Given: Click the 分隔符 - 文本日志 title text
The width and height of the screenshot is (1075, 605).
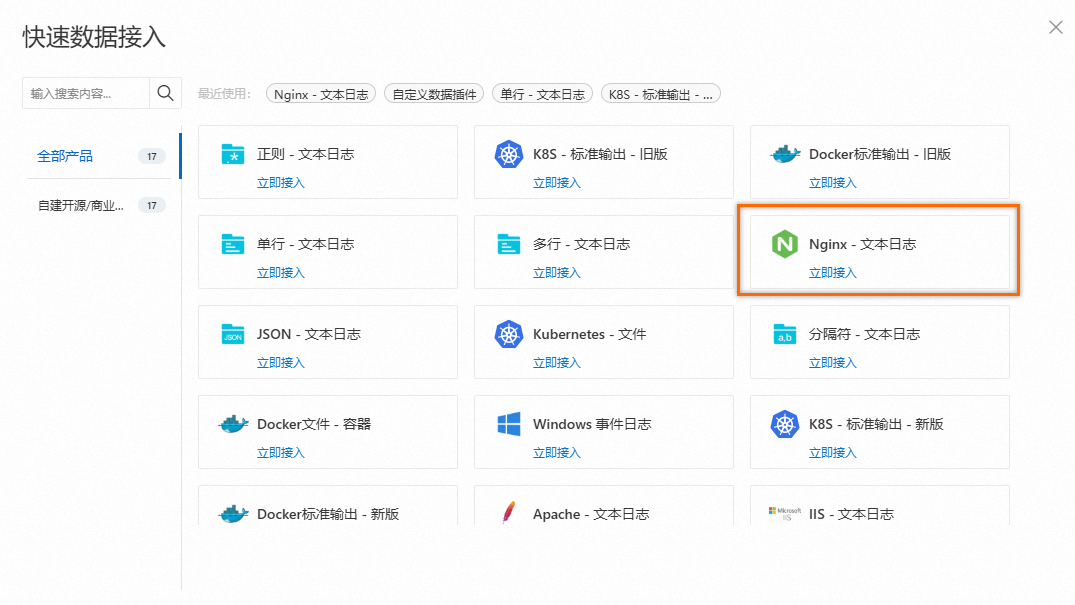Looking at the screenshot, I should coord(865,334).
